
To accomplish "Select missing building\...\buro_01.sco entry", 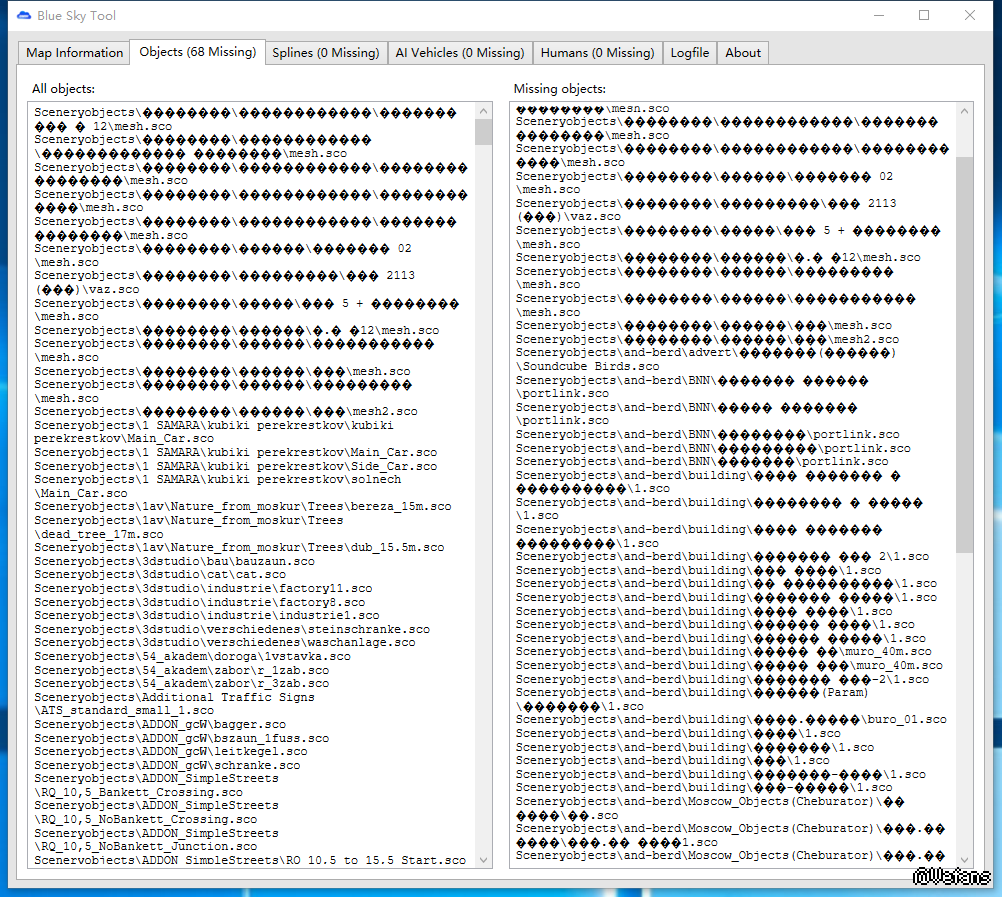I will pos(731,719).
